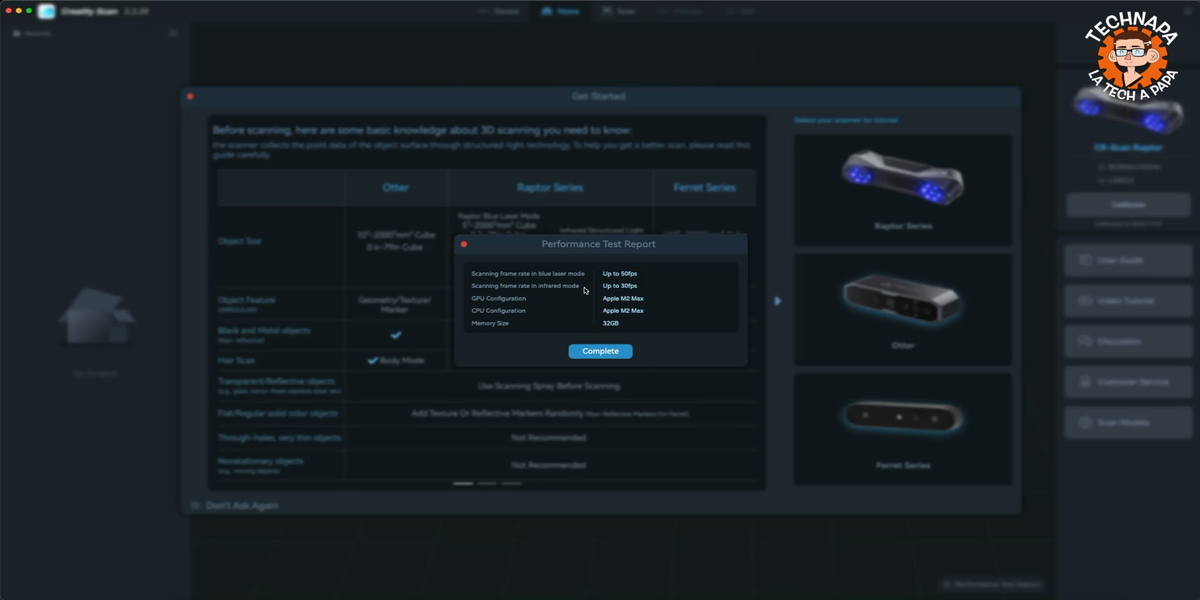This screenshot has height=600, width=1200.
Task: Click the Creality Scan app icon in title bar
Action: [47, 11]
